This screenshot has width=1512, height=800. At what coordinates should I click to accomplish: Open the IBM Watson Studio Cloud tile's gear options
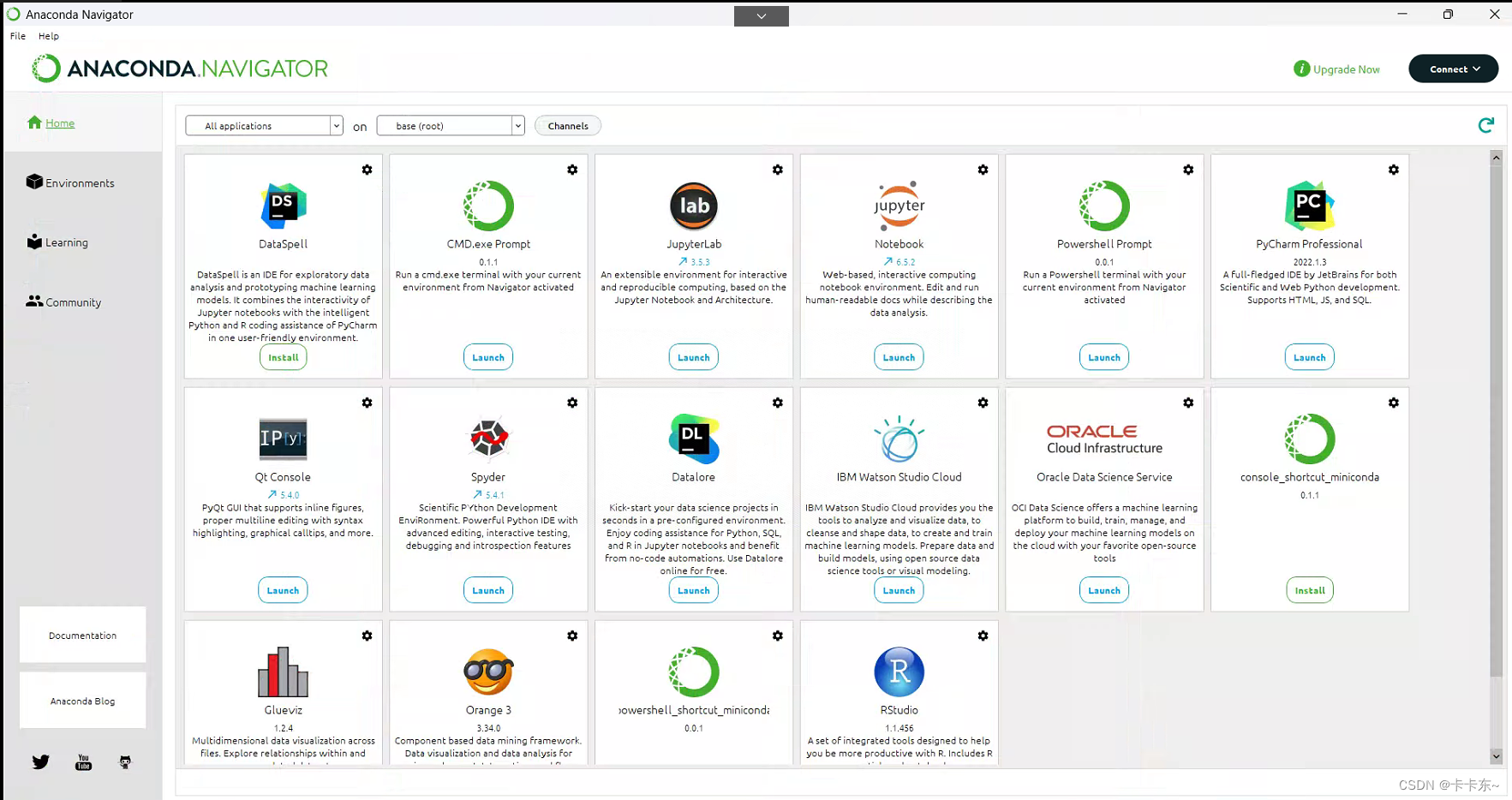pyautogui.click(x=983, y=403)
